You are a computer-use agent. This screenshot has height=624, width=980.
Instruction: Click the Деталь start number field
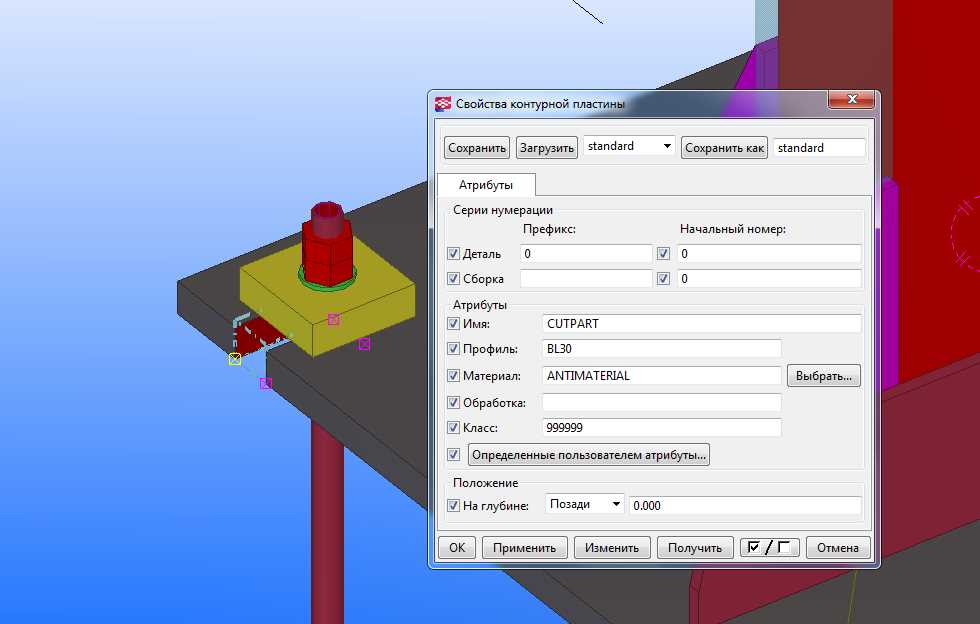[x=769, y=254]
